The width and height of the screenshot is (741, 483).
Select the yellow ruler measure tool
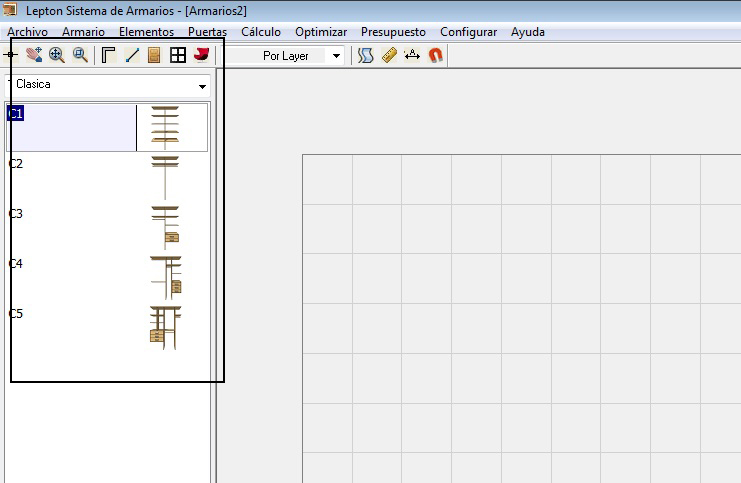pos(389,55)
